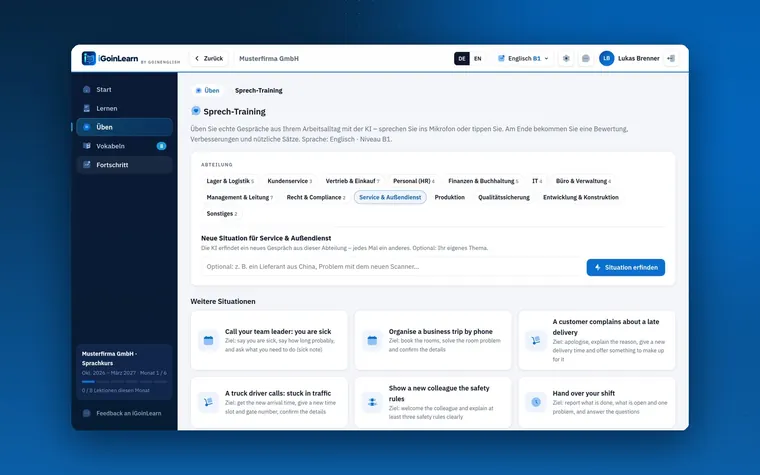This screenshot has height=475, width=760.
Task: Select the Lager & Logistik department filter
Action: pos(230,181)
